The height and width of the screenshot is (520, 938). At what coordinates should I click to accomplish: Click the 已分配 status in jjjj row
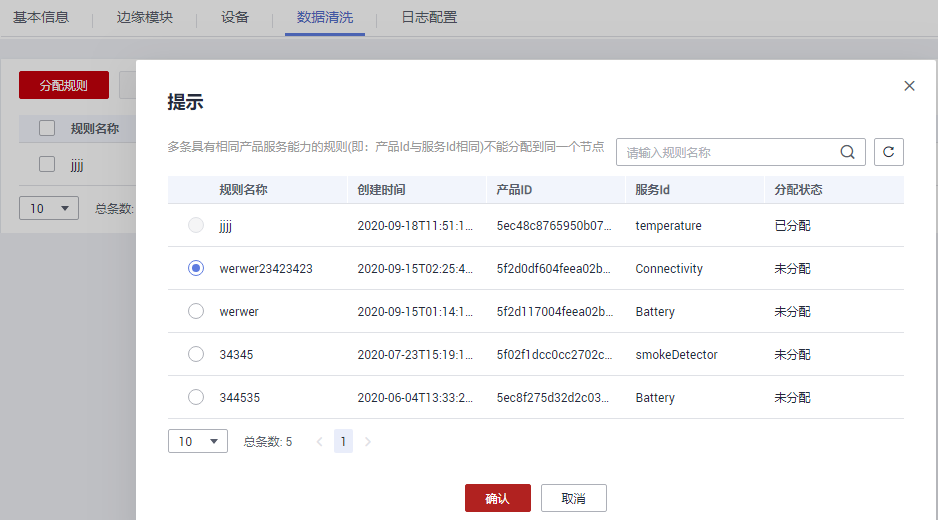pos(793,226)
